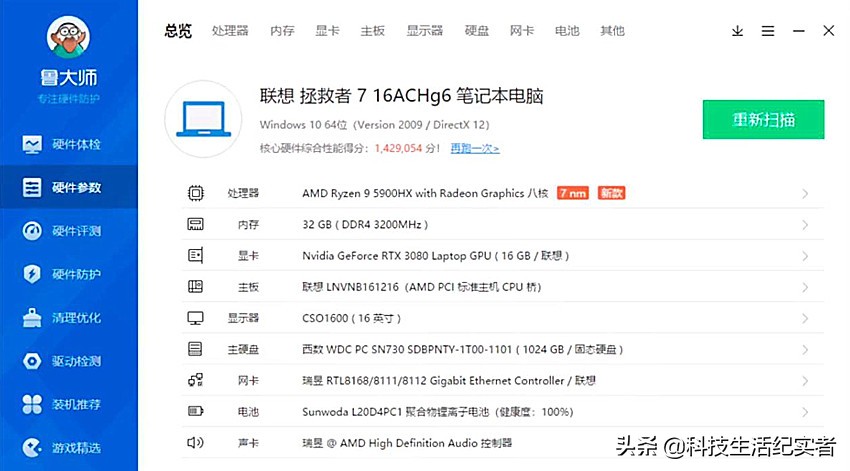850x471 pixels.
Task: Click the 主硬盘 disk row icon
Action: (x=195, y=349)
